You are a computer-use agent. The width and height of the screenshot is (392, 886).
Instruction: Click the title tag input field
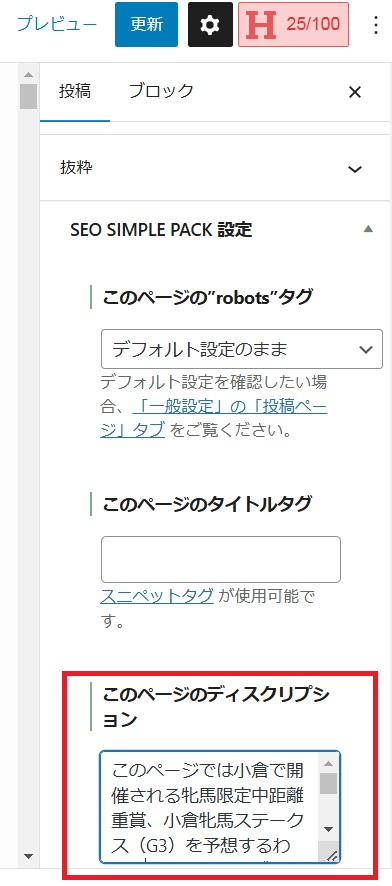click(x=221, y=559)
